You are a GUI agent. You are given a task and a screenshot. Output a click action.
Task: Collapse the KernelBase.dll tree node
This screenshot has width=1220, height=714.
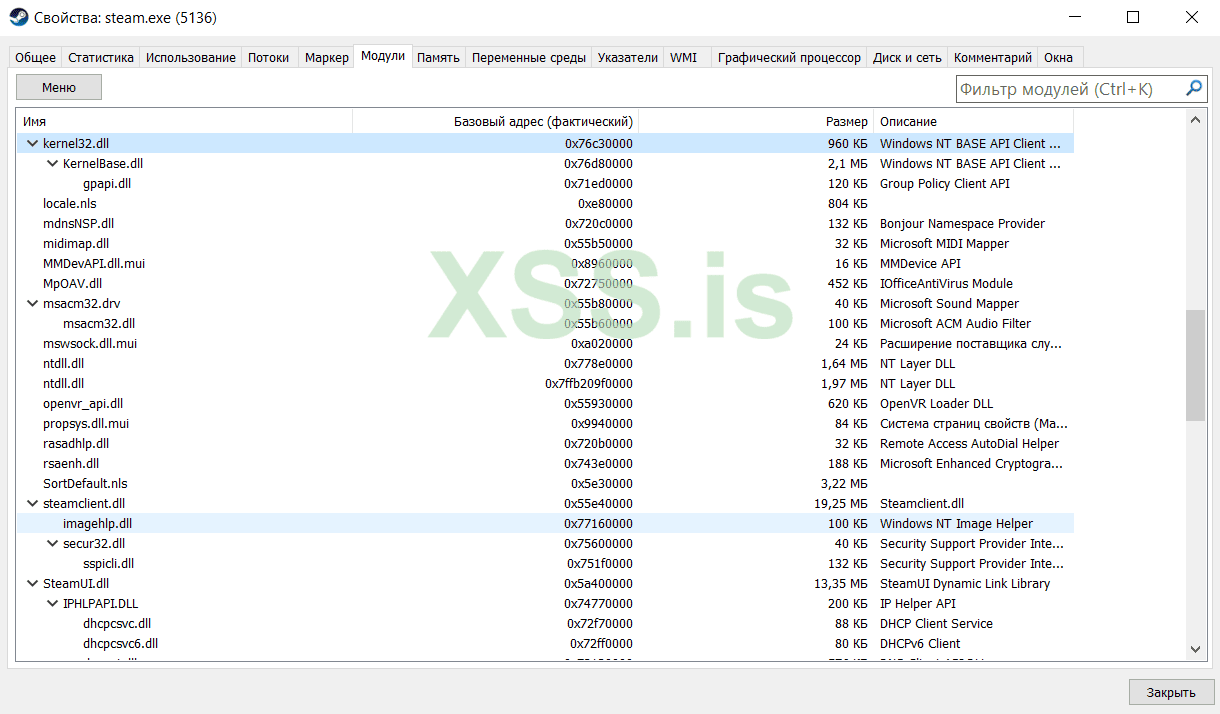(52, 164)
